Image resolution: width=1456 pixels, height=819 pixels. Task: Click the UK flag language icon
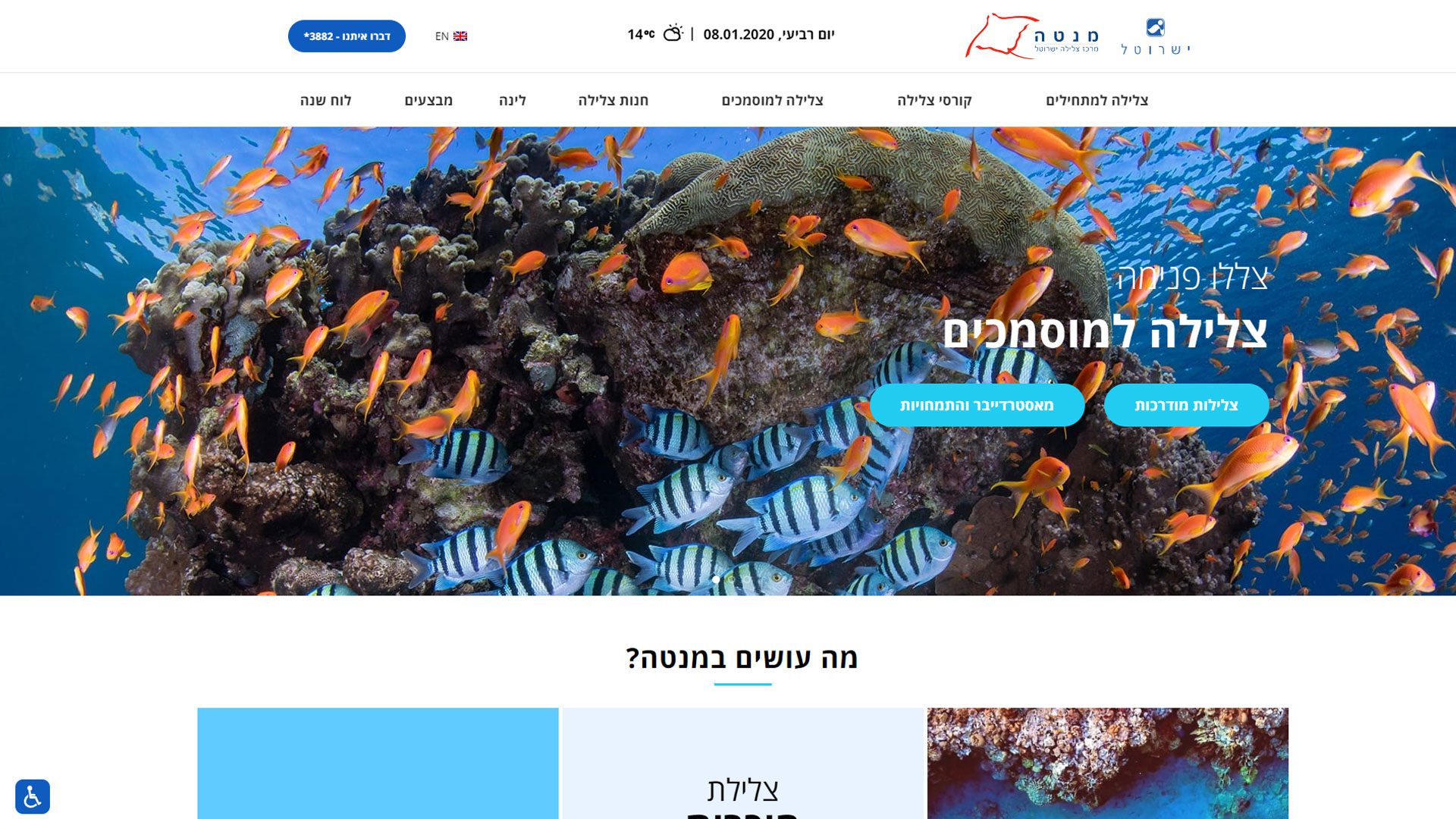[x=460, y=36]
